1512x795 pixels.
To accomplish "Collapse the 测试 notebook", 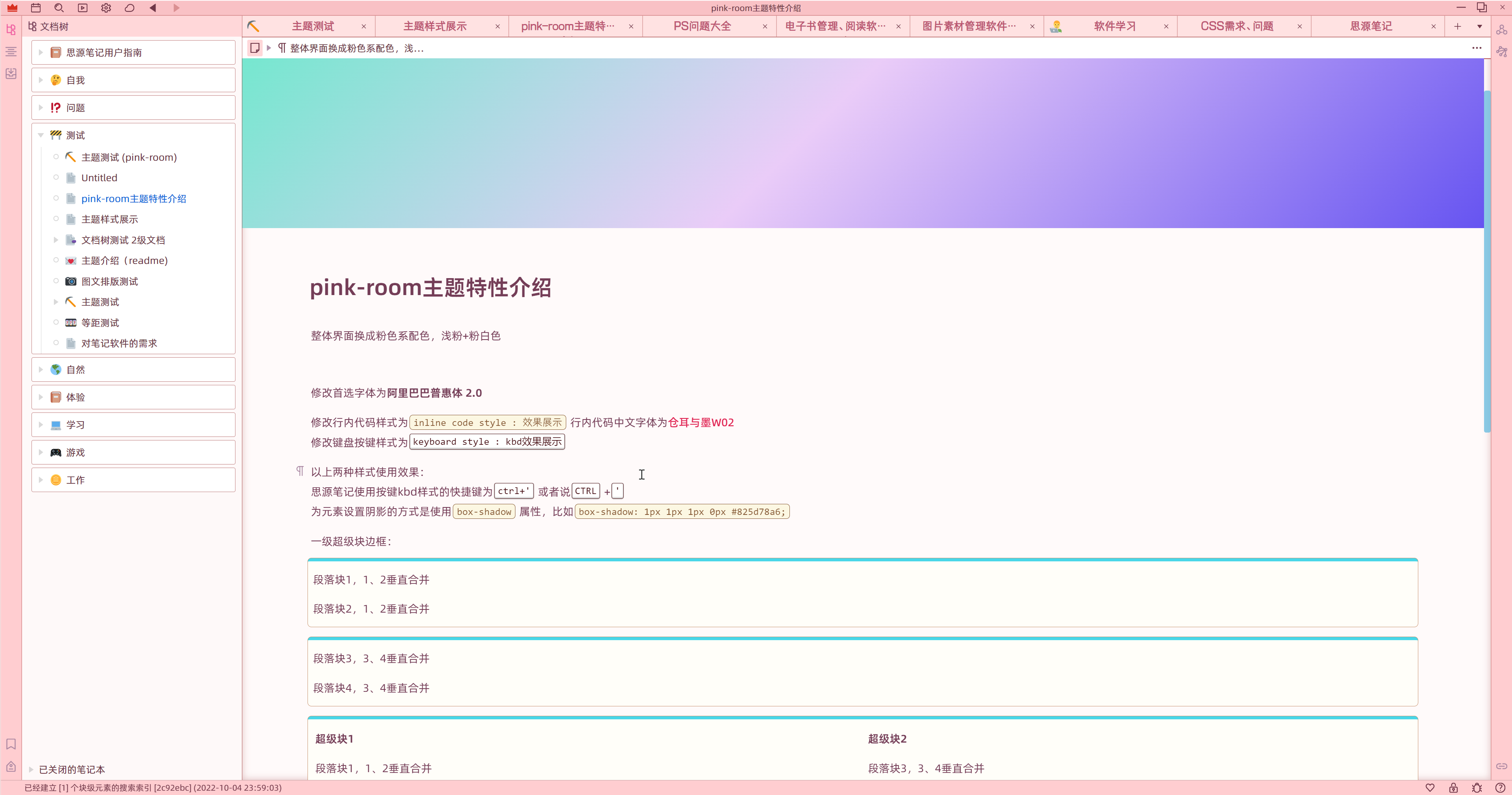I will click(x=41, y=135).
